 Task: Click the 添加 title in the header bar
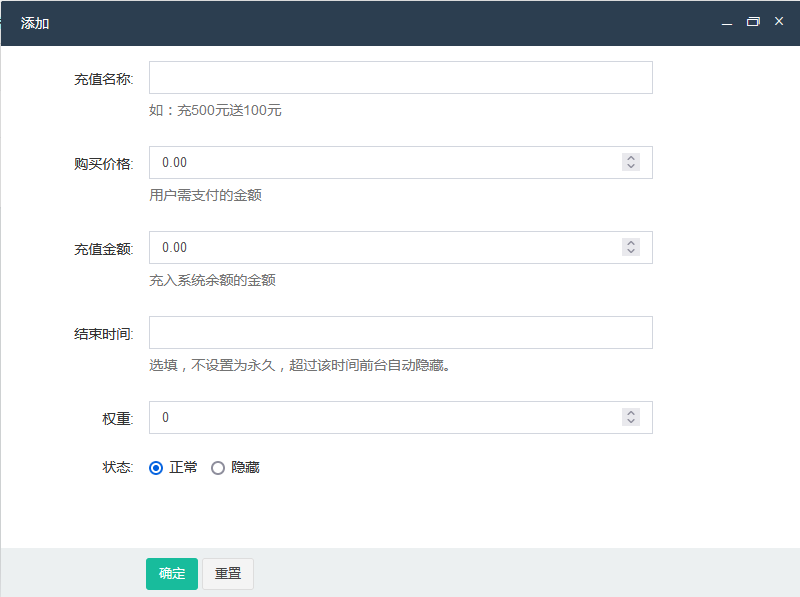[35, 23]
